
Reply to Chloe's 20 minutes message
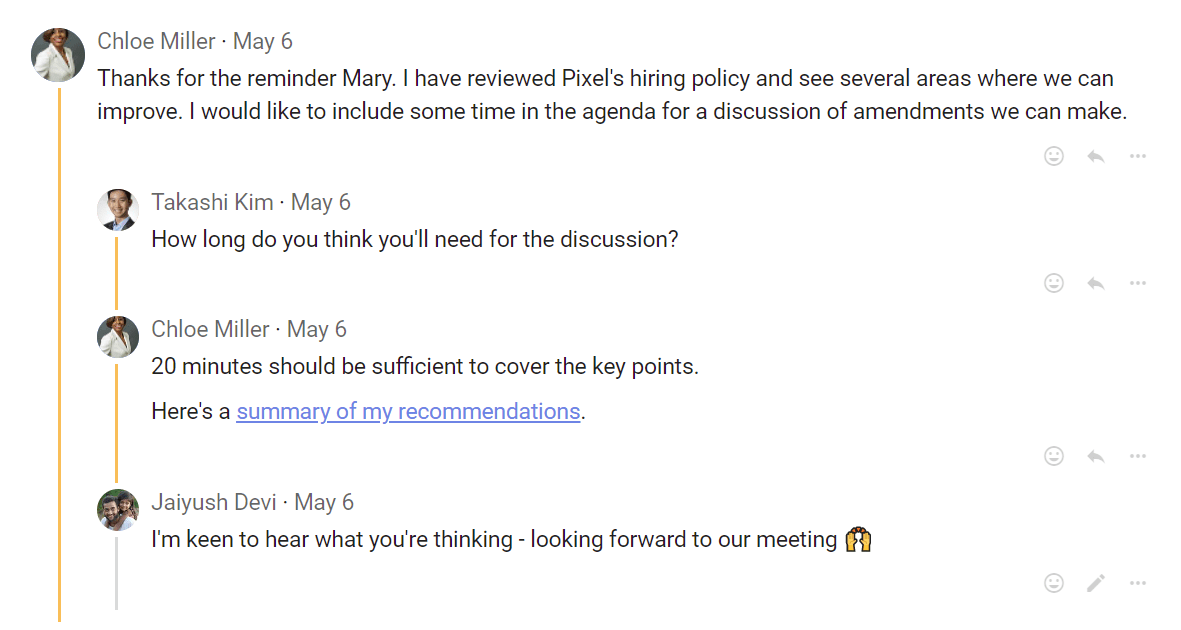click(1096, 456)
